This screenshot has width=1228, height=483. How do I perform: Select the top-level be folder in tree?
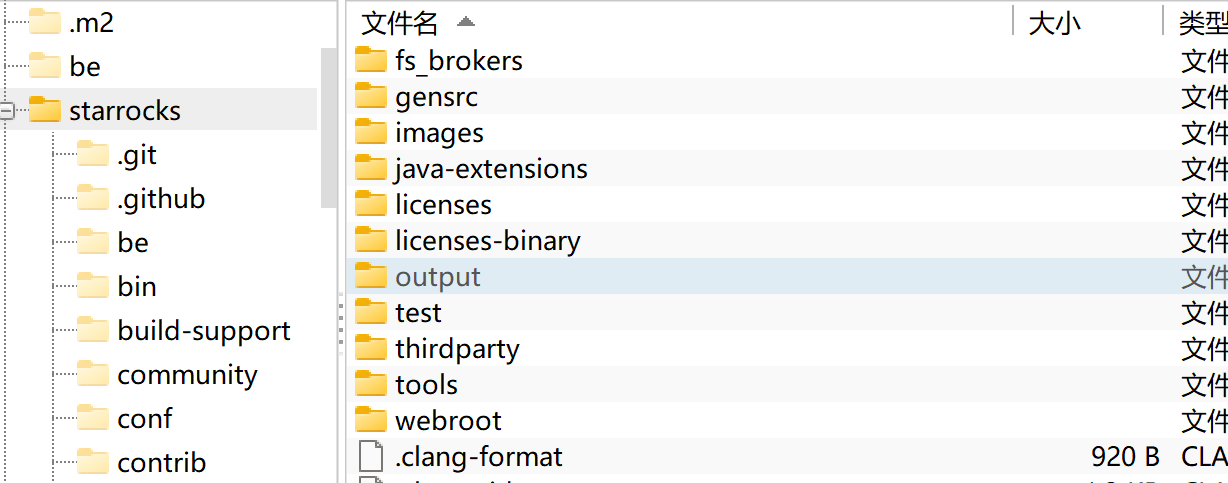(85, 67)
